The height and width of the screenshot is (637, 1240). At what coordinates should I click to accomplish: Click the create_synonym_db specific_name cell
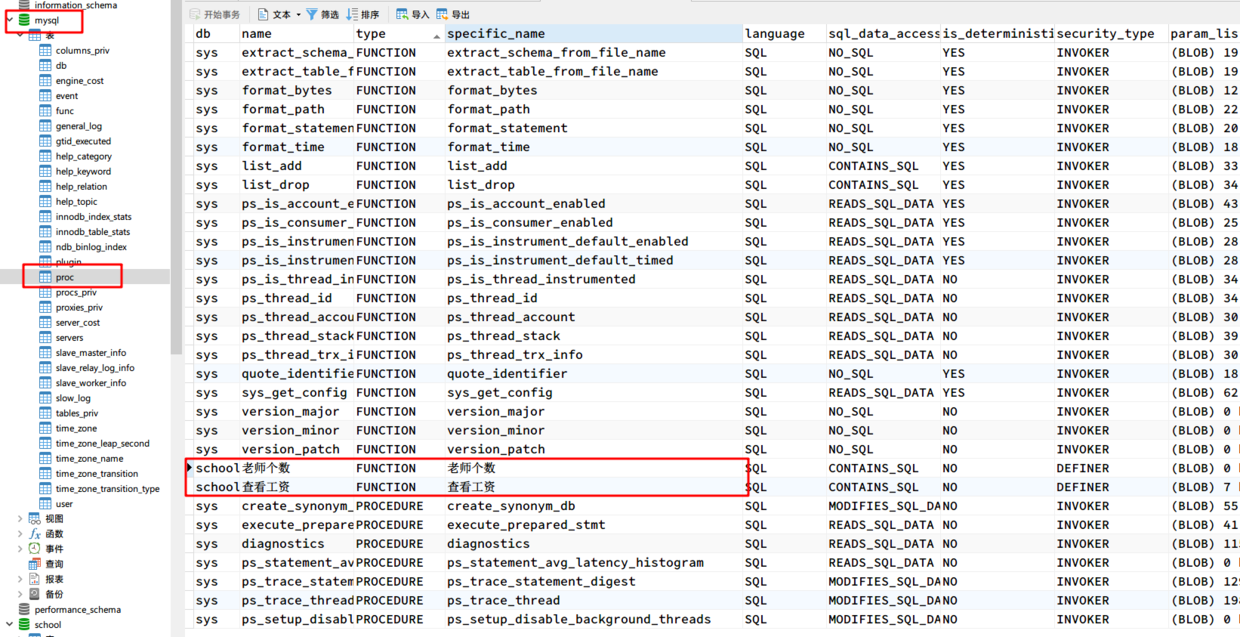[594, 506]
